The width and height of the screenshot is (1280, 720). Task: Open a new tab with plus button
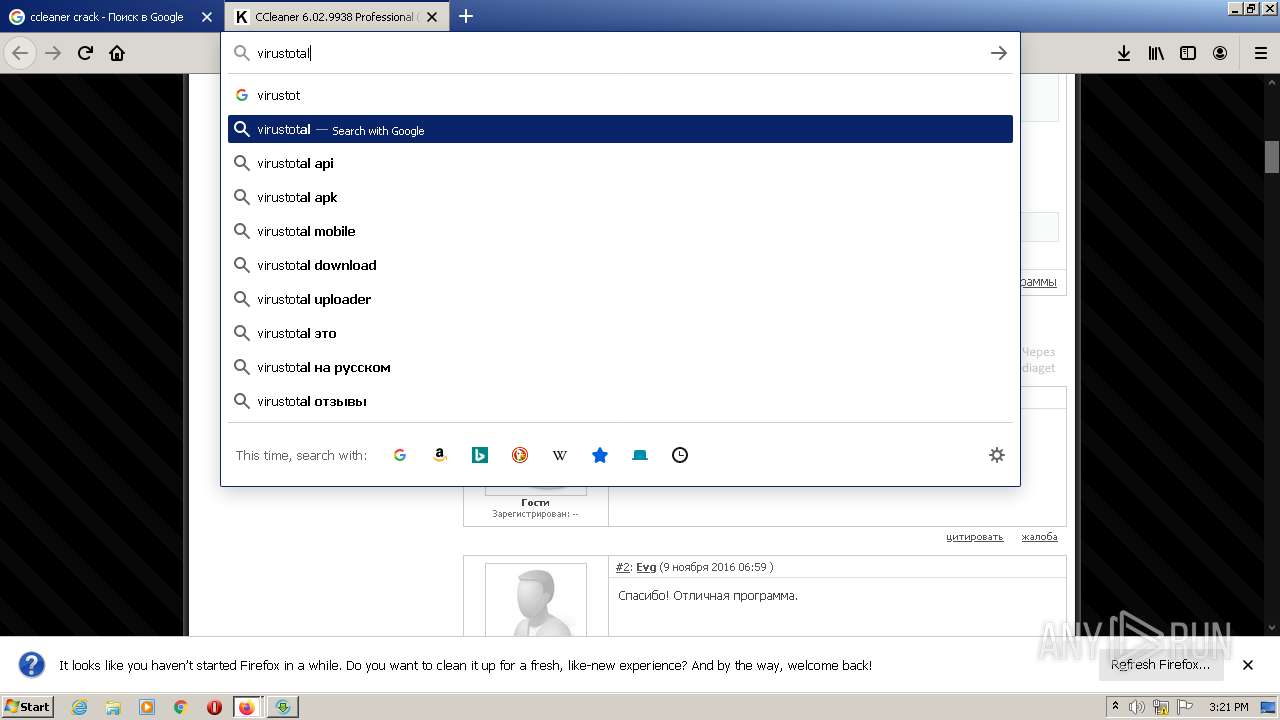[466, 16]
